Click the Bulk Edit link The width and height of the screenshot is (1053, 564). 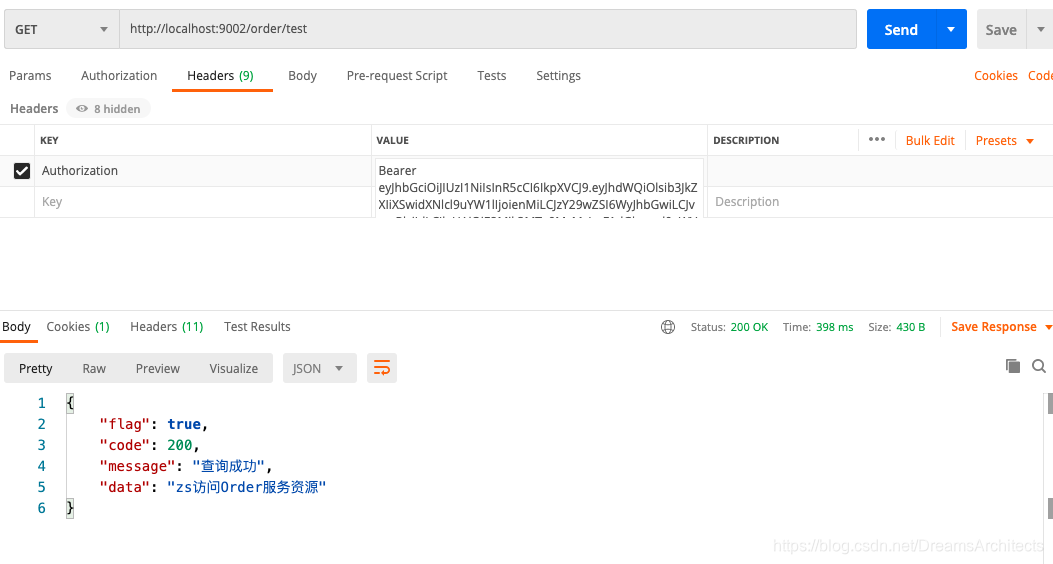click(930, 140)
